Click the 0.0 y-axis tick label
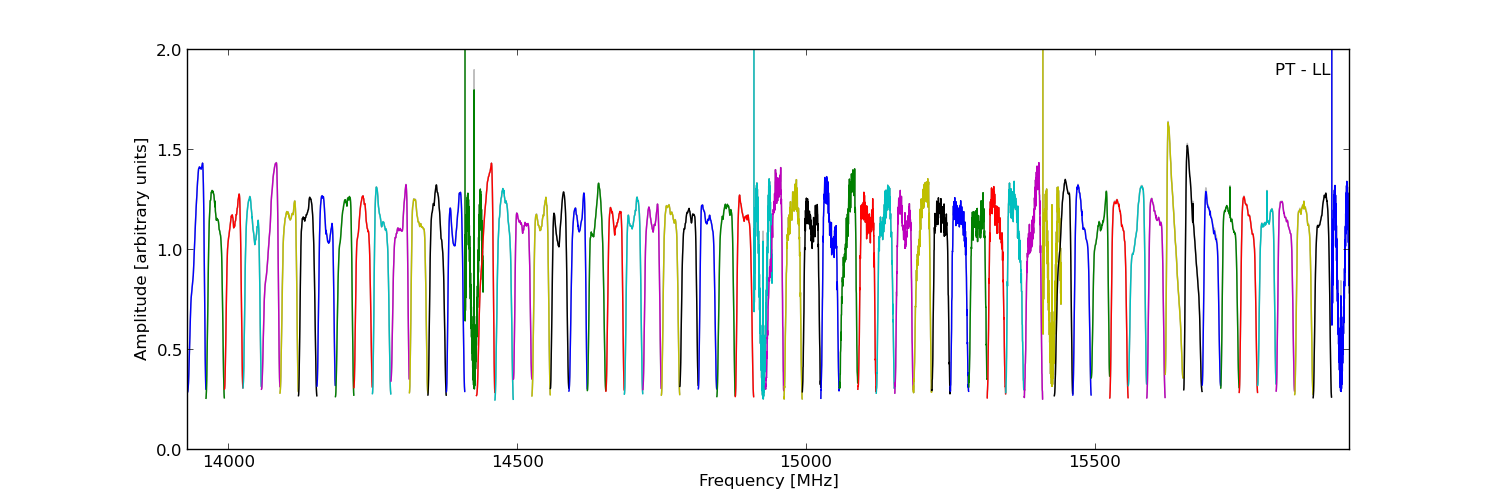Screen dimensions: 1500x500 [169, 449]
